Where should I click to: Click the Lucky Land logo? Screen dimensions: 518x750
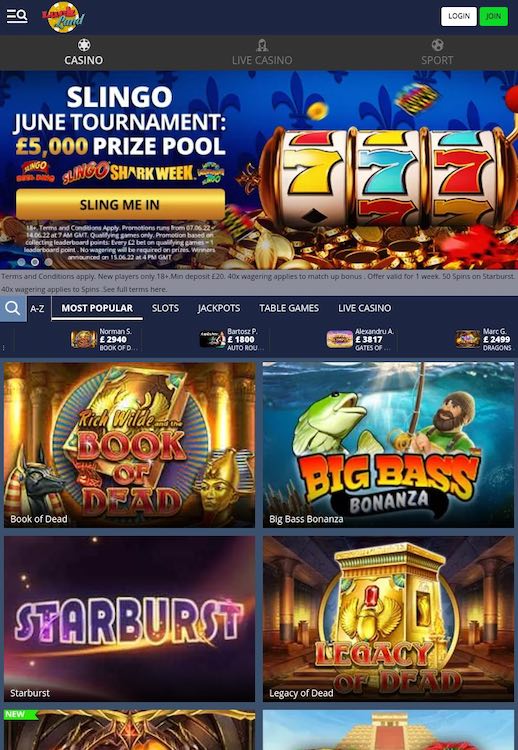[x=63, y=17]
